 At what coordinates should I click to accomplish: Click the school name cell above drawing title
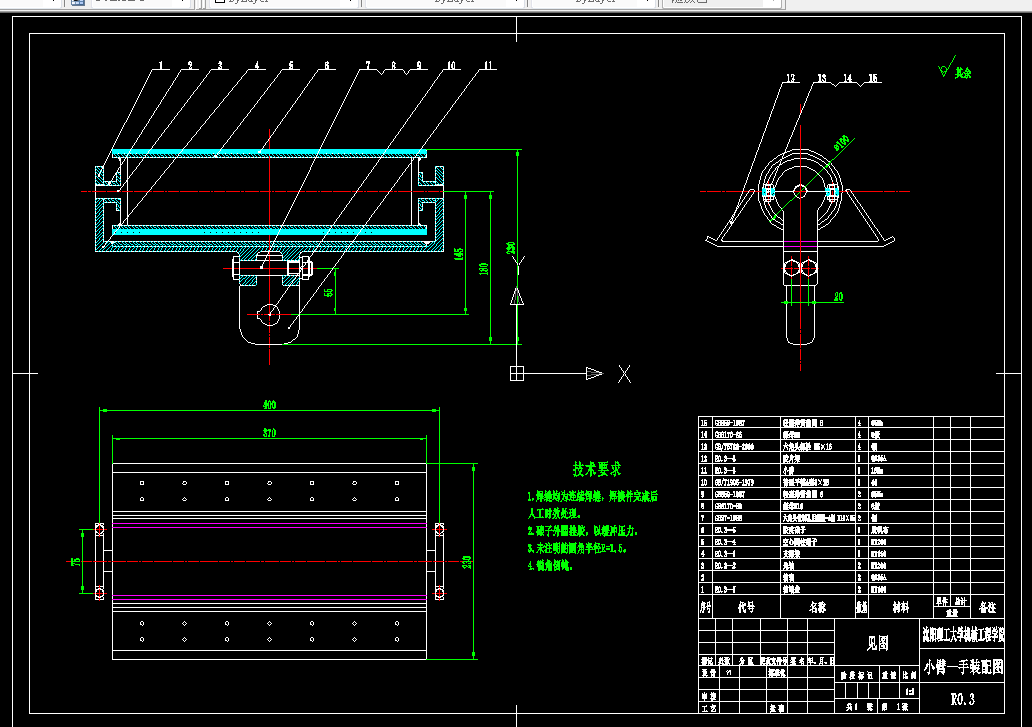(962, 634)
